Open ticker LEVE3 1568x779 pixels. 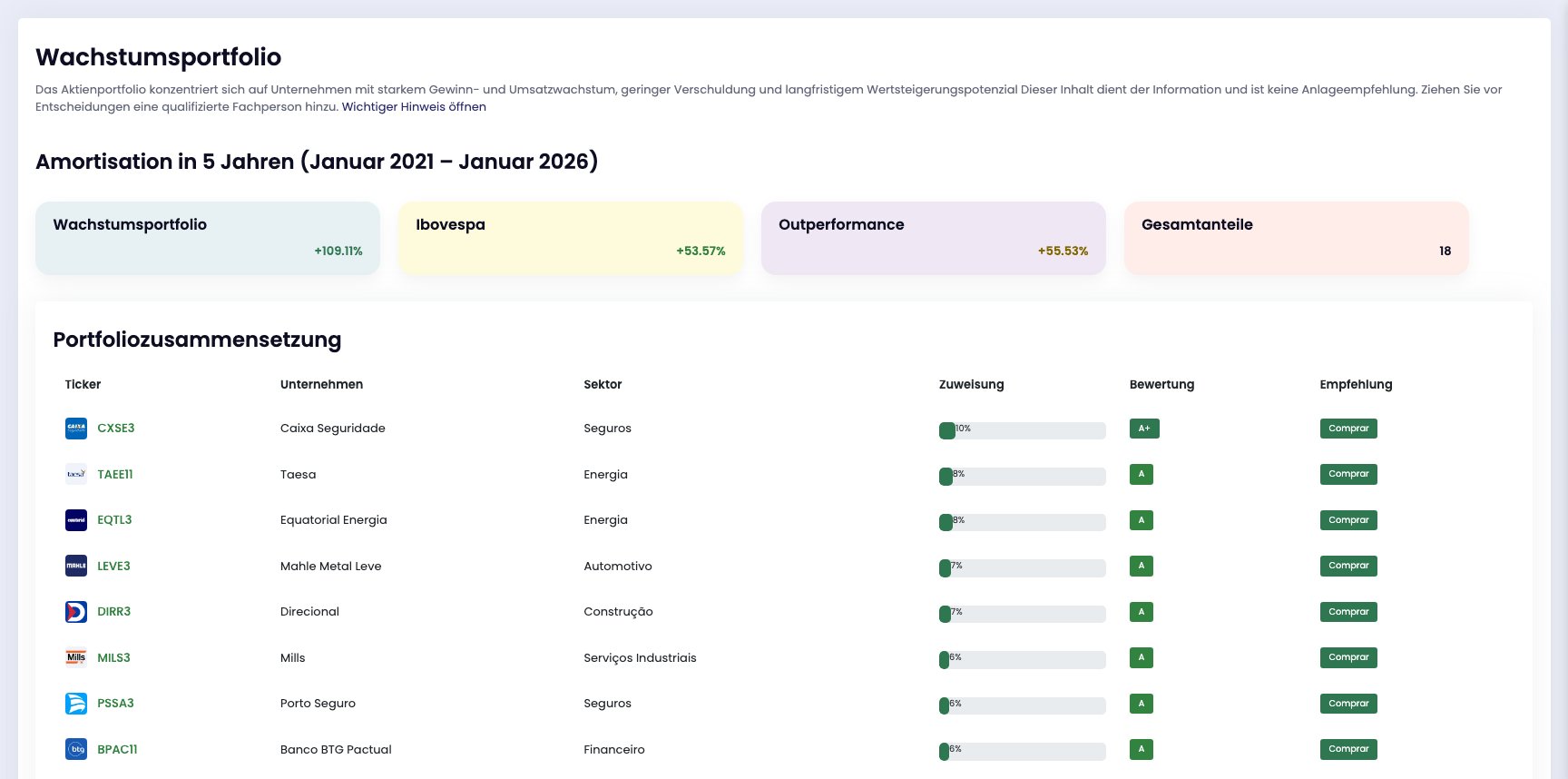114,566
